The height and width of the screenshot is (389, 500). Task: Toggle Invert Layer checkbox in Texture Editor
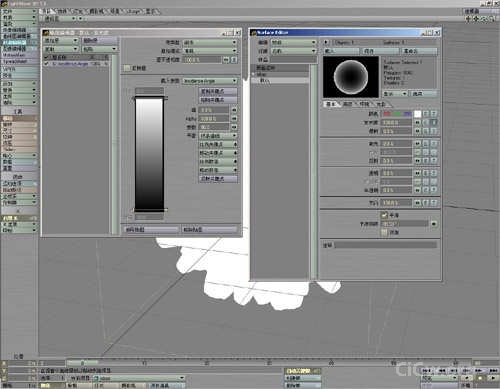(127, 68)
